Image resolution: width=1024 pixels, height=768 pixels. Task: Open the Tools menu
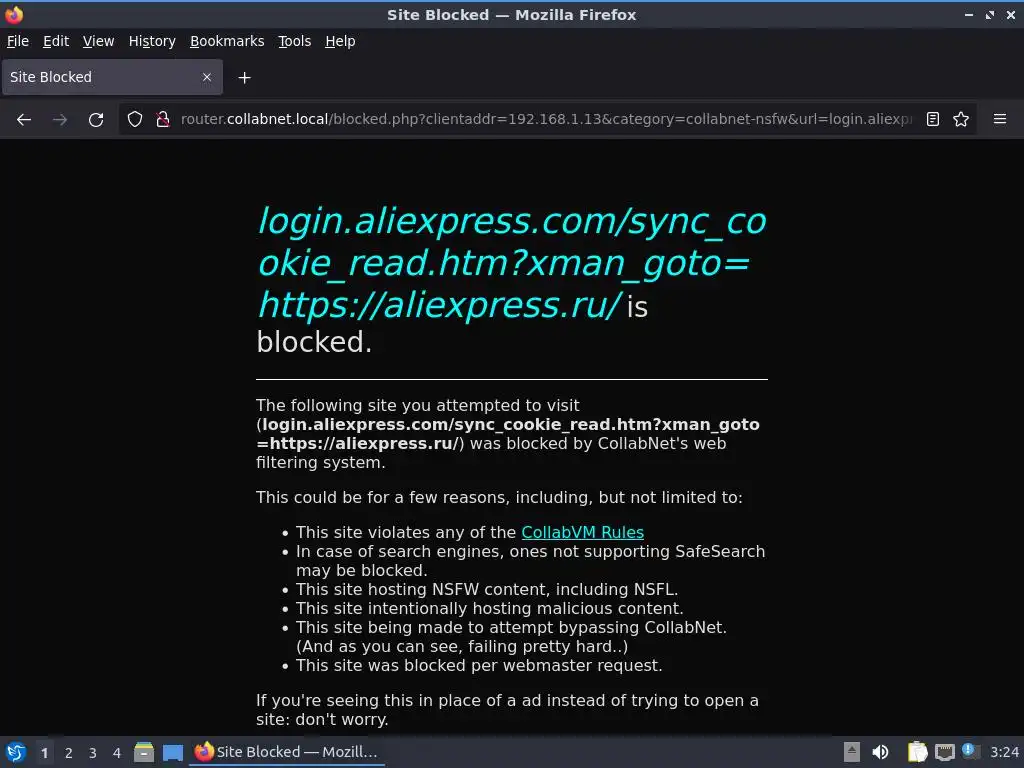295,41
